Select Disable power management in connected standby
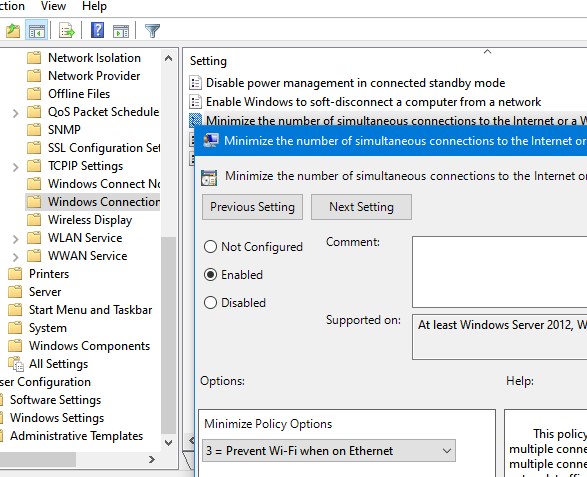Screen dimensions: 587x477 coord(355,83)
